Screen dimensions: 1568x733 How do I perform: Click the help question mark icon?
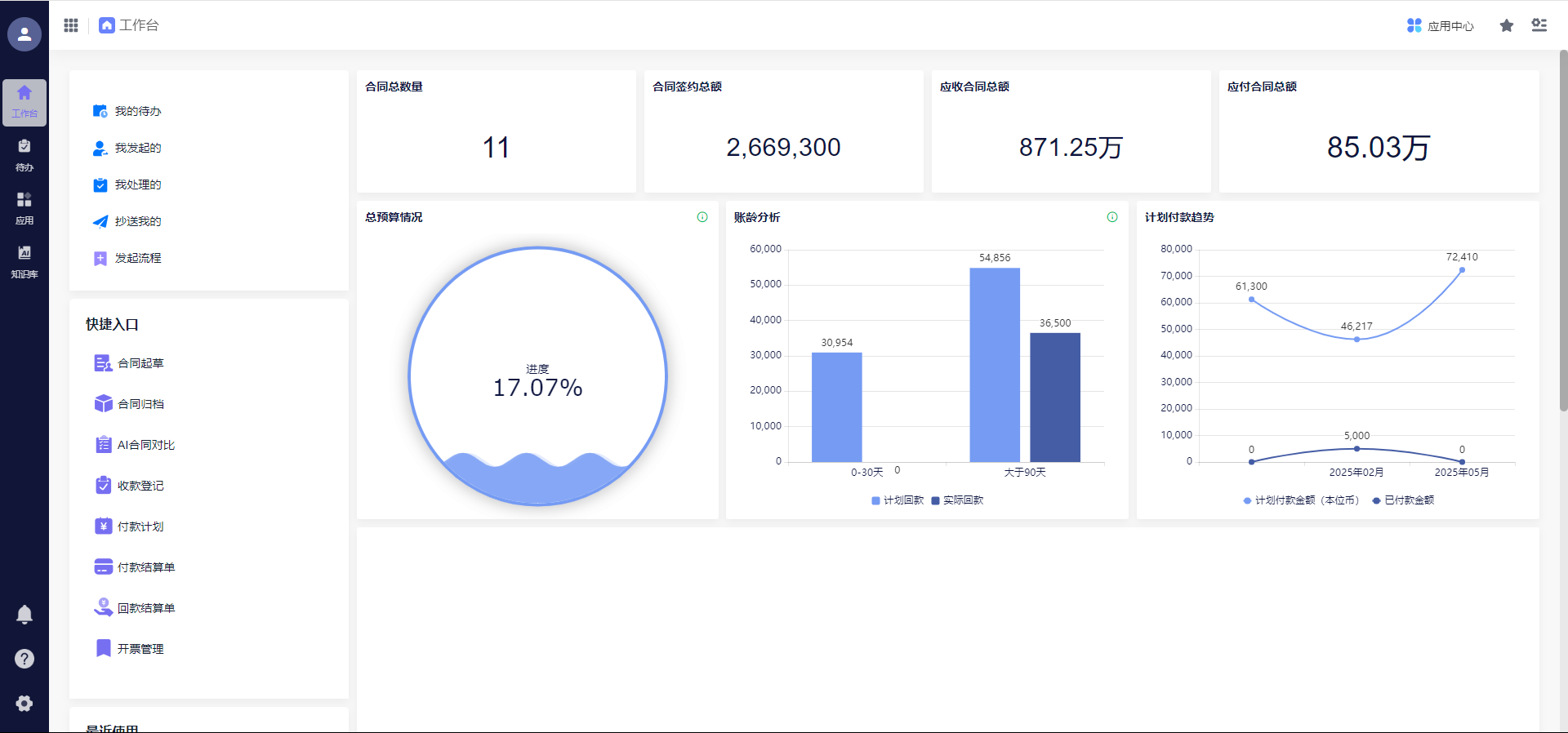click(x=24, y=659)
